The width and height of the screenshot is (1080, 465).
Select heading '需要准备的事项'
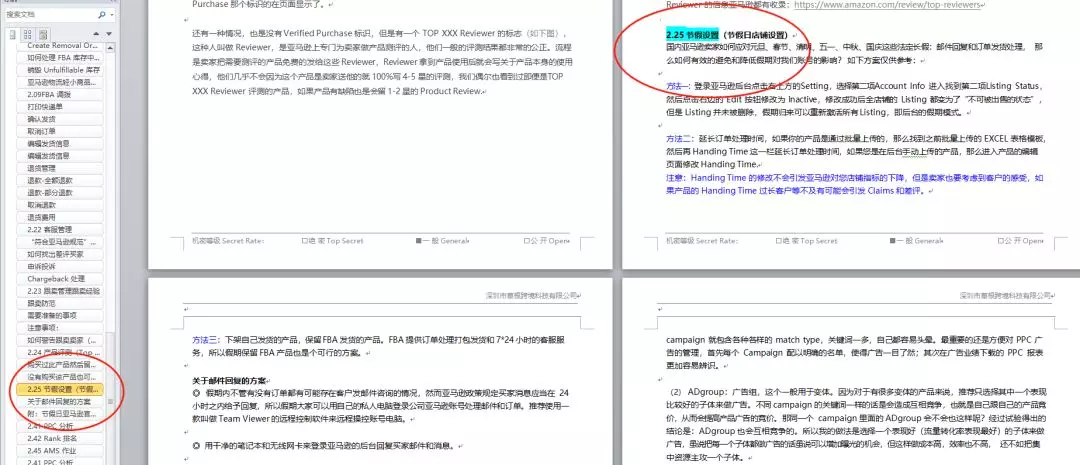(62, 316)
